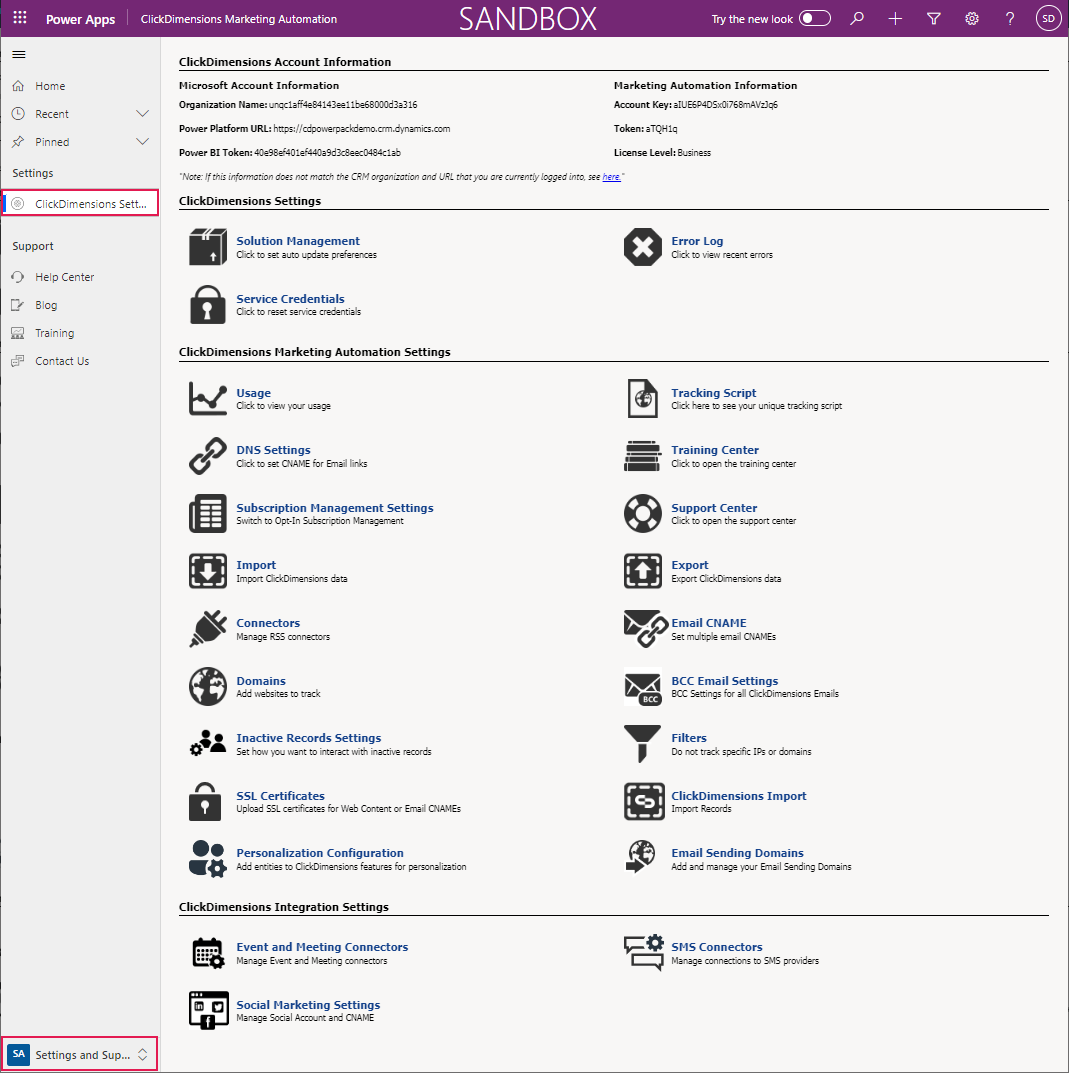The image size is (1069, 1073).
Task: Click the Connectors plug icon
Action: click(x=207, y=629)
